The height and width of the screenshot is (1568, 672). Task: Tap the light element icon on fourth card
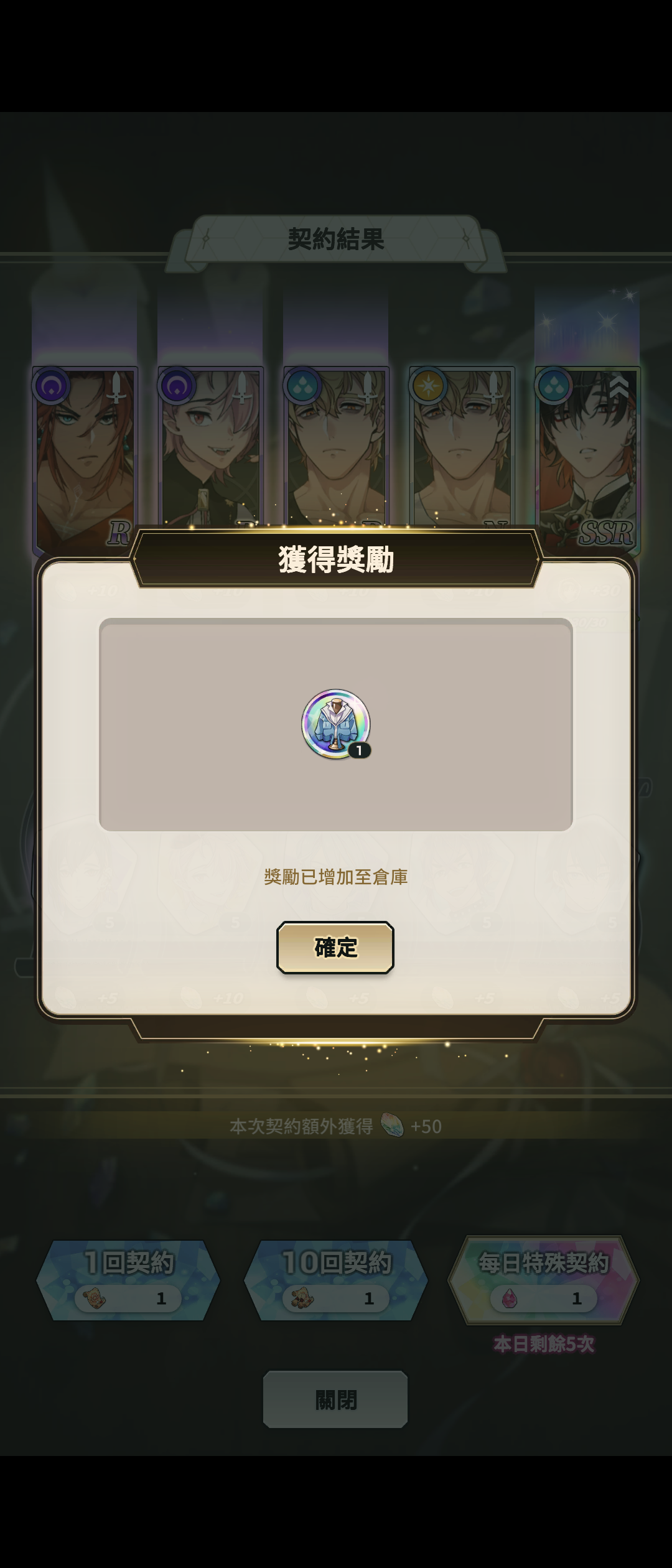428,386
